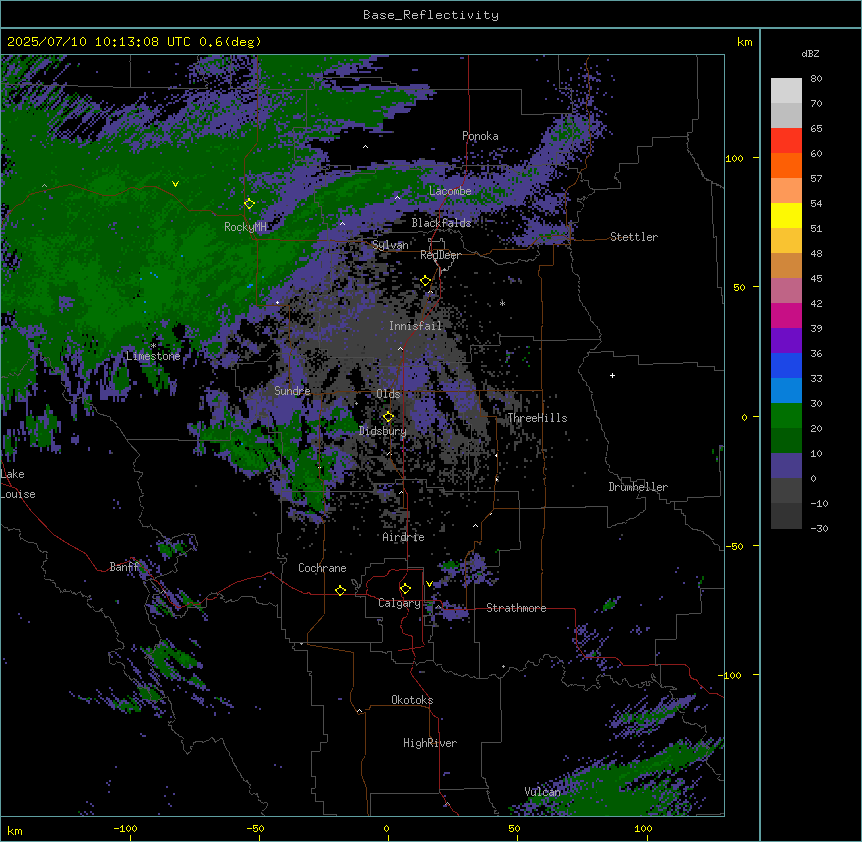The image size is (862, 842).
Task: Click the asterisk marker above Limestone
Action: pyautogui.click(x=153, y=346)
